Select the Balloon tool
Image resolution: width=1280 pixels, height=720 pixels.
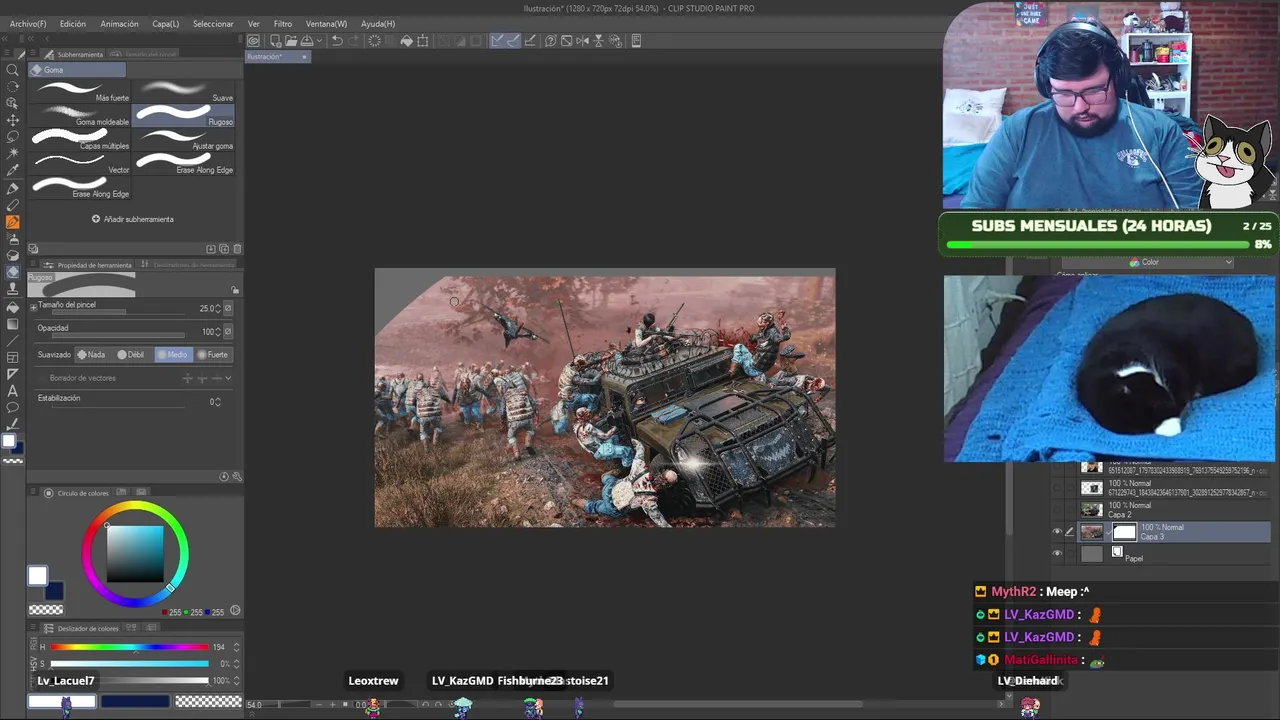coord(13,407)
